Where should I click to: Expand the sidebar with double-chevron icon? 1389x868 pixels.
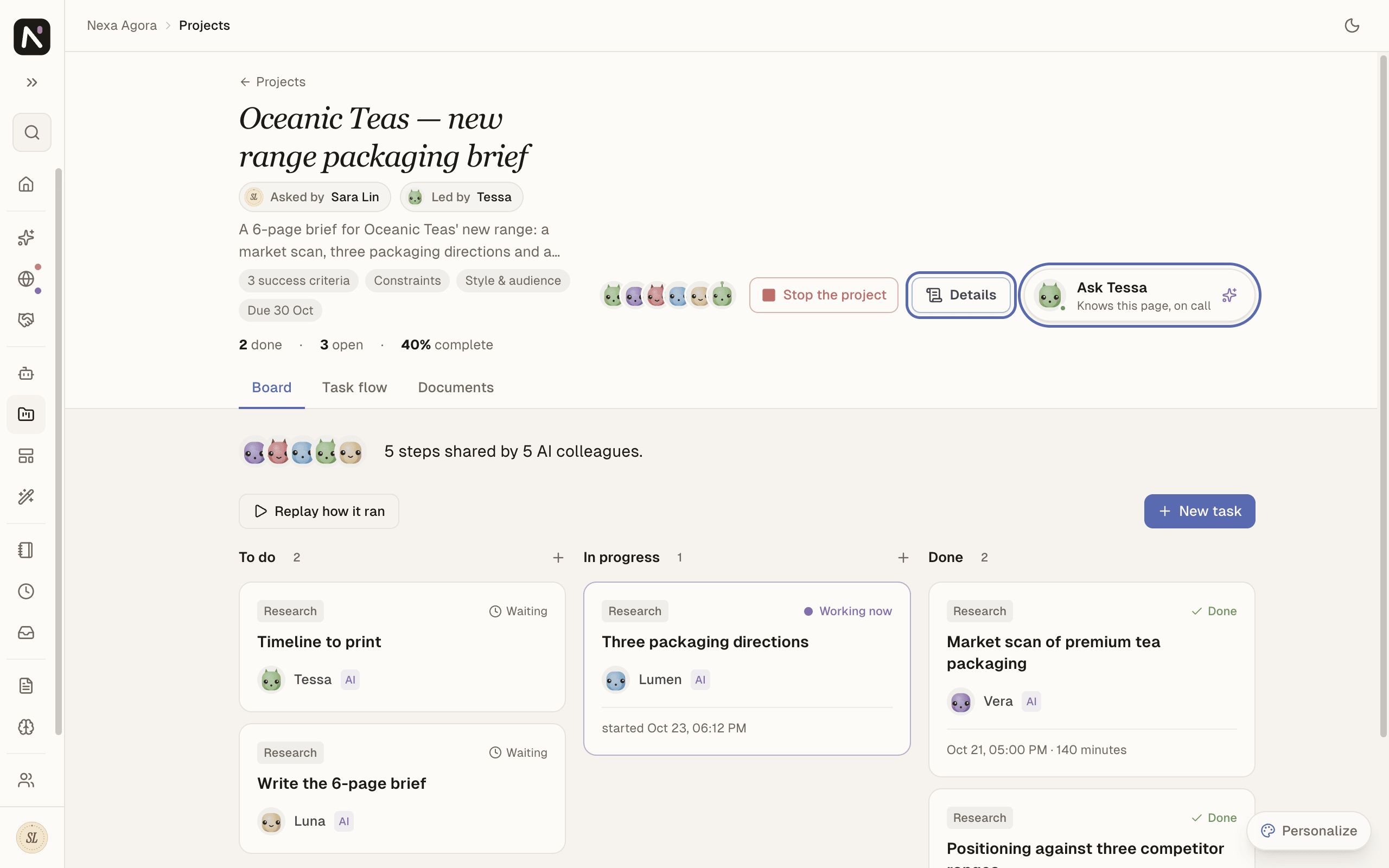[x=31, y=82]
